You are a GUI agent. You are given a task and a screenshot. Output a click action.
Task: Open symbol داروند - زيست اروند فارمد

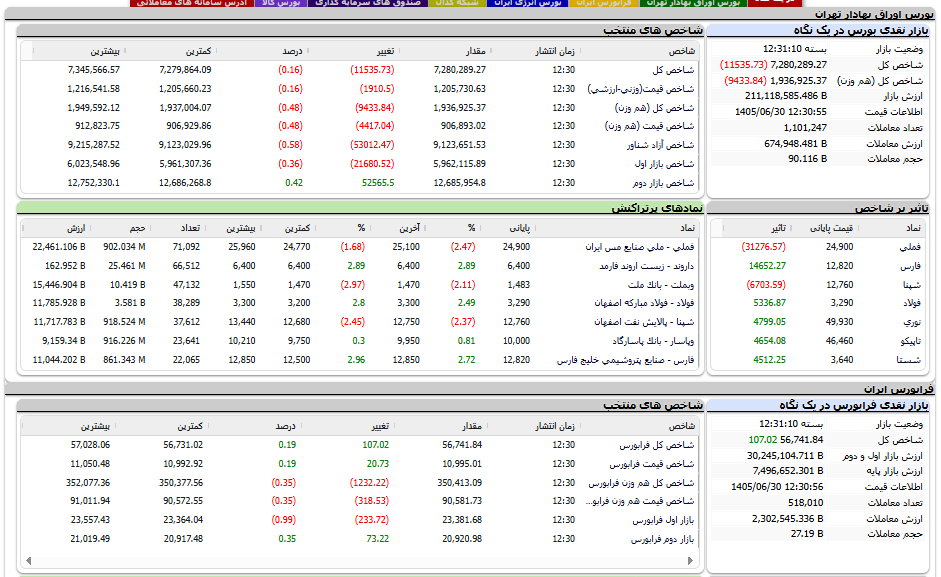coord(647,266)
